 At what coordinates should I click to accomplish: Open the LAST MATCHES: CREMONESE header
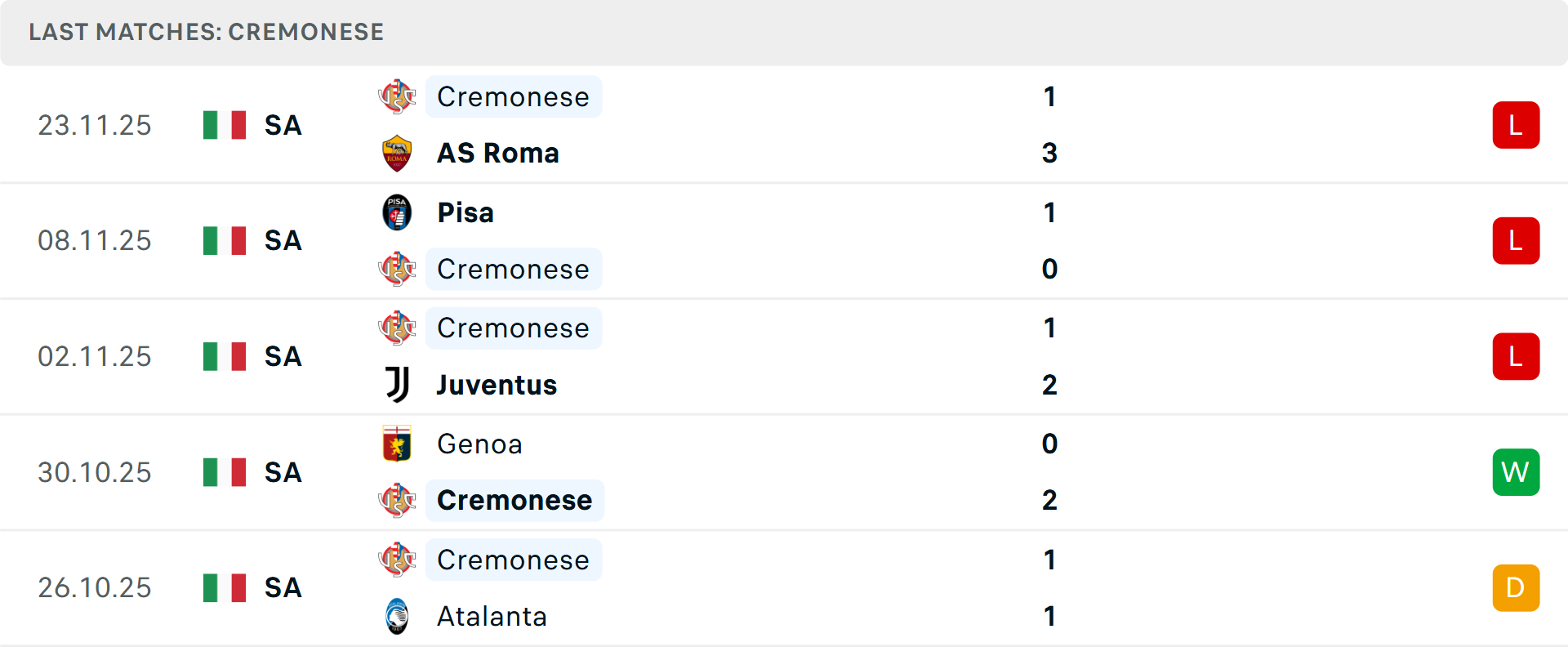tap(205, 32)
